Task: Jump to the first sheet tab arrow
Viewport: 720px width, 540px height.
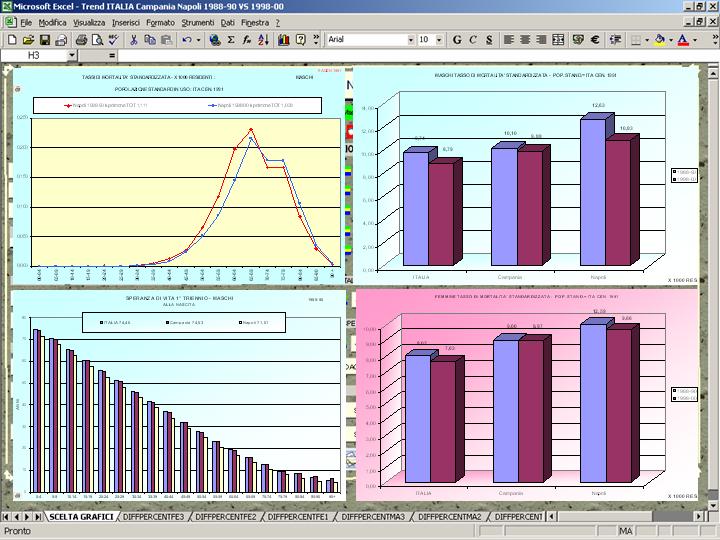Action: click(6, 517)
